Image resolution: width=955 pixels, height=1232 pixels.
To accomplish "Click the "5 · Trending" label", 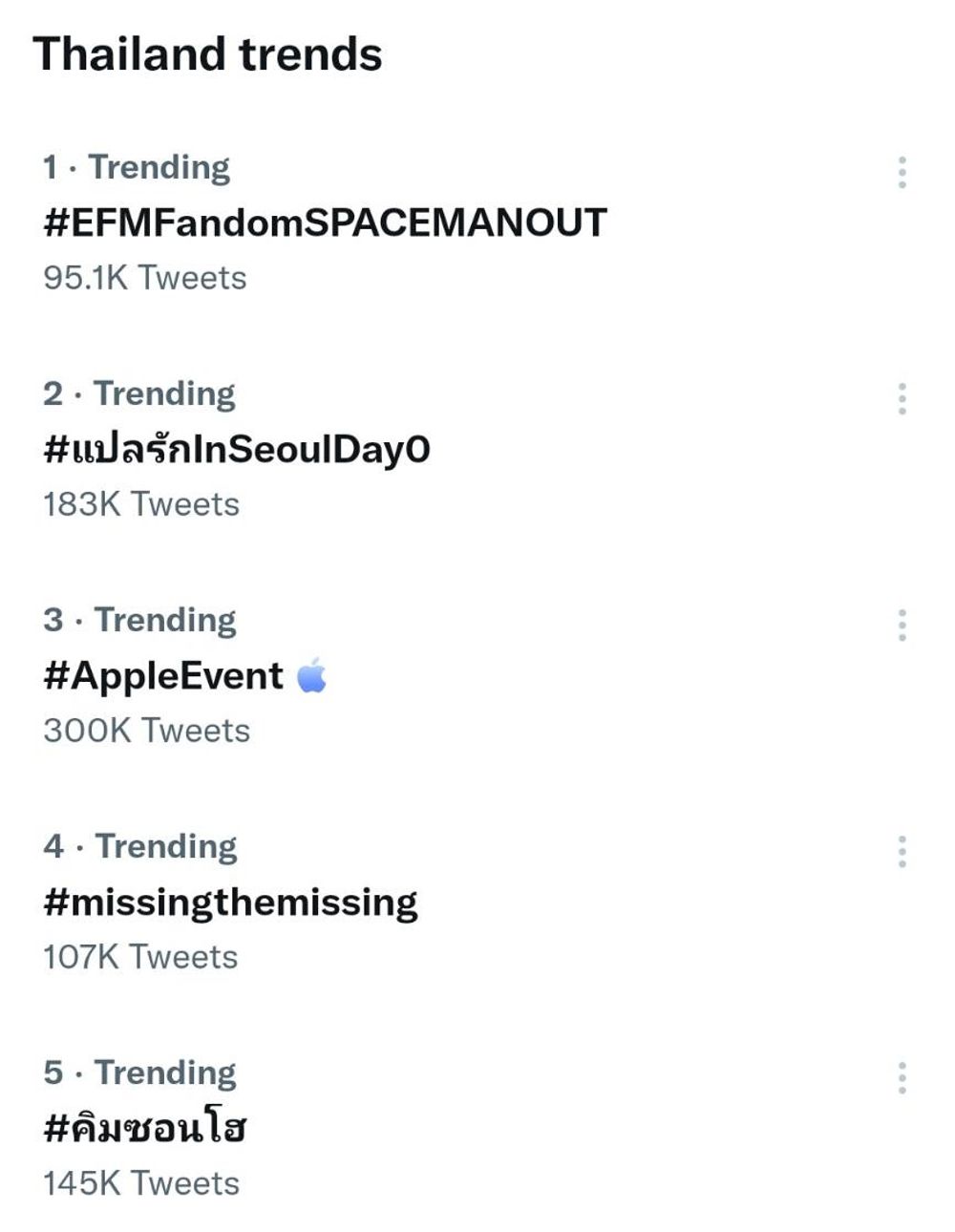I will coord(139,1073).
